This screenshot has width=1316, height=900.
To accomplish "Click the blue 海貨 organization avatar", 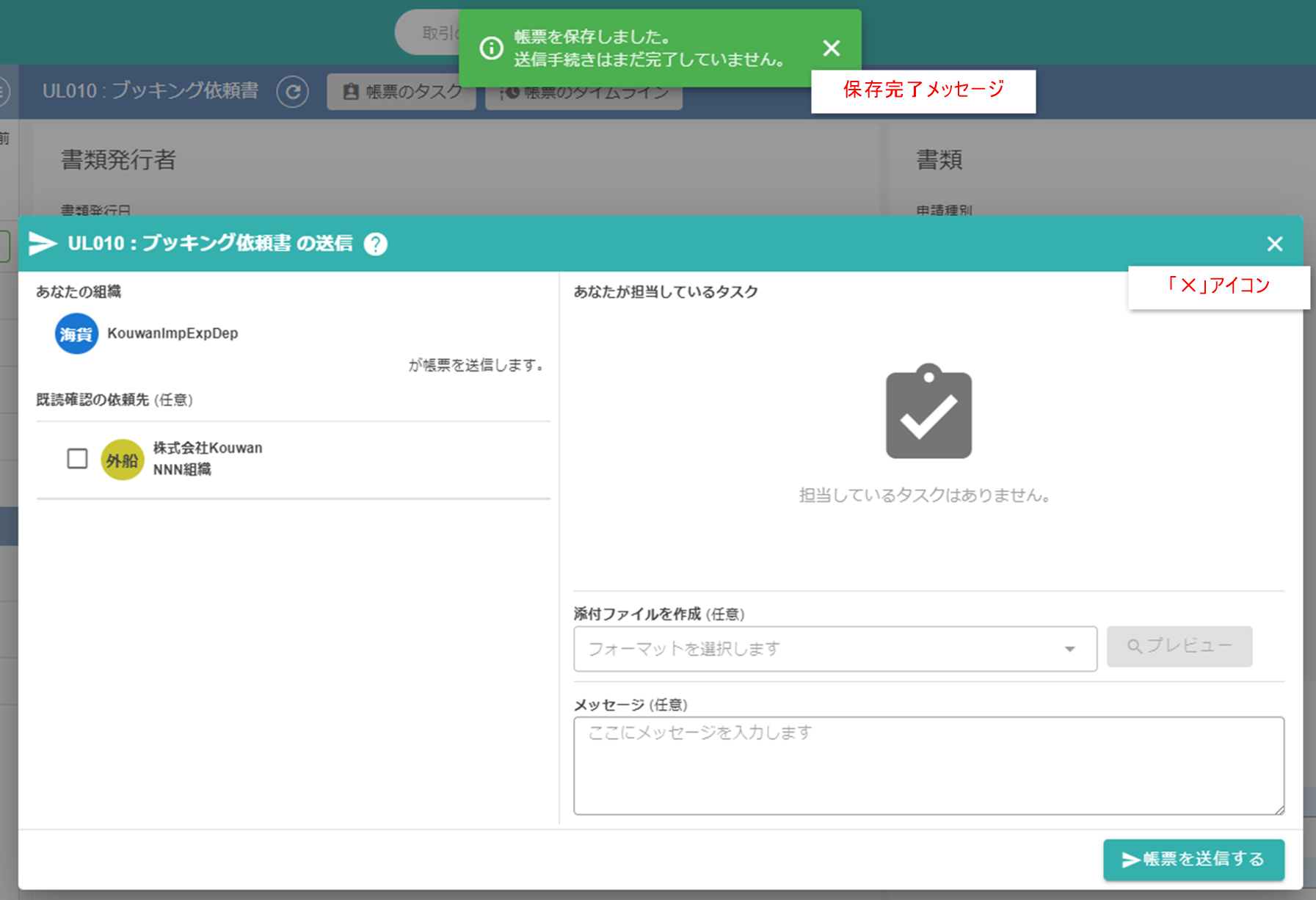I will click(76, 334).
